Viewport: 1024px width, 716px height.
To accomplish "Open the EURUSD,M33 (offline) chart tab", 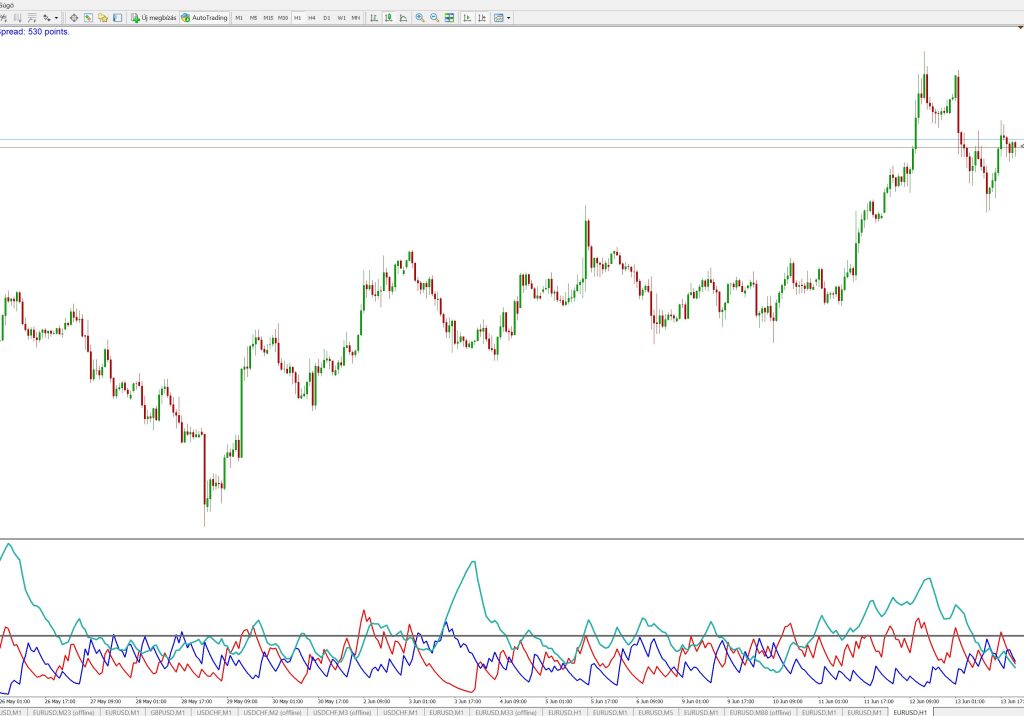I will [x=505, y=712].
